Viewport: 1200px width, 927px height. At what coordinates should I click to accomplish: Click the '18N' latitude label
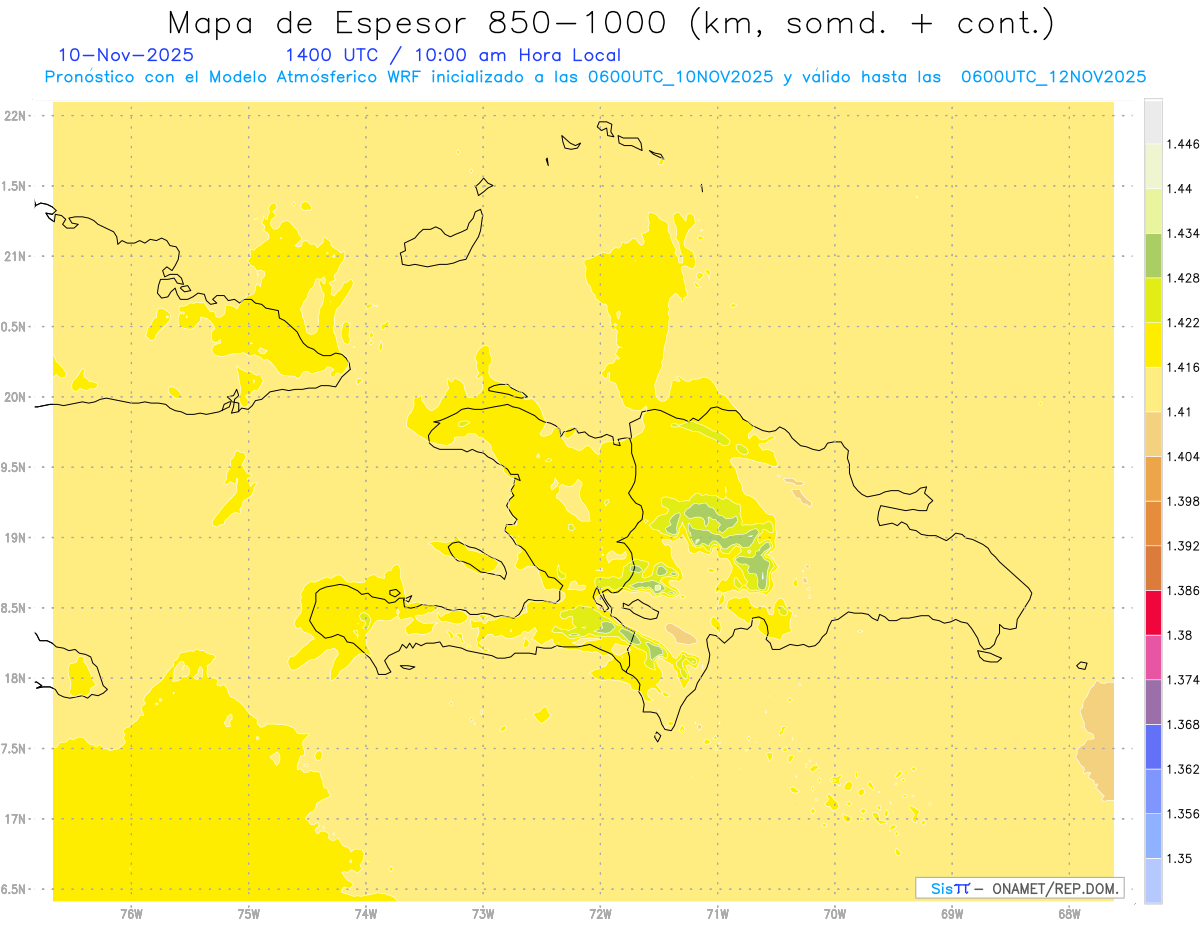click(16, 678)
